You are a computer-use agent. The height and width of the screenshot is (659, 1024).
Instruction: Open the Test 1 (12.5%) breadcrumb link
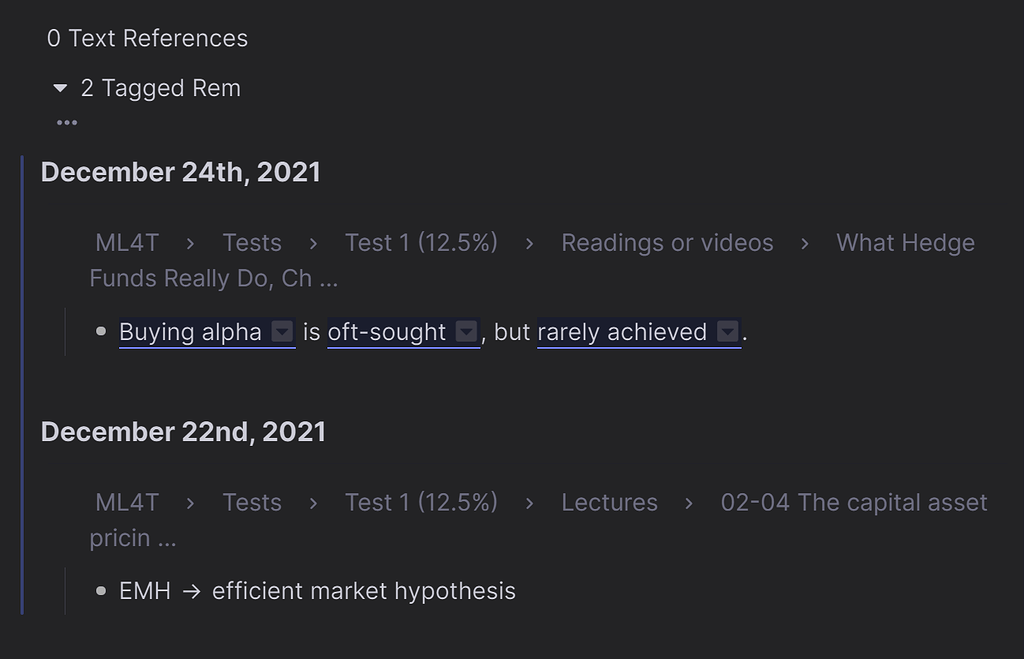pos(421,242)
